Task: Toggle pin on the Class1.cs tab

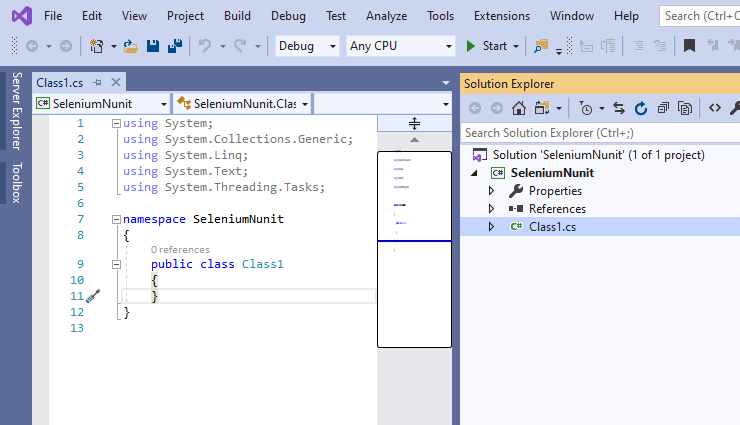Action: (x=97, y=83)
